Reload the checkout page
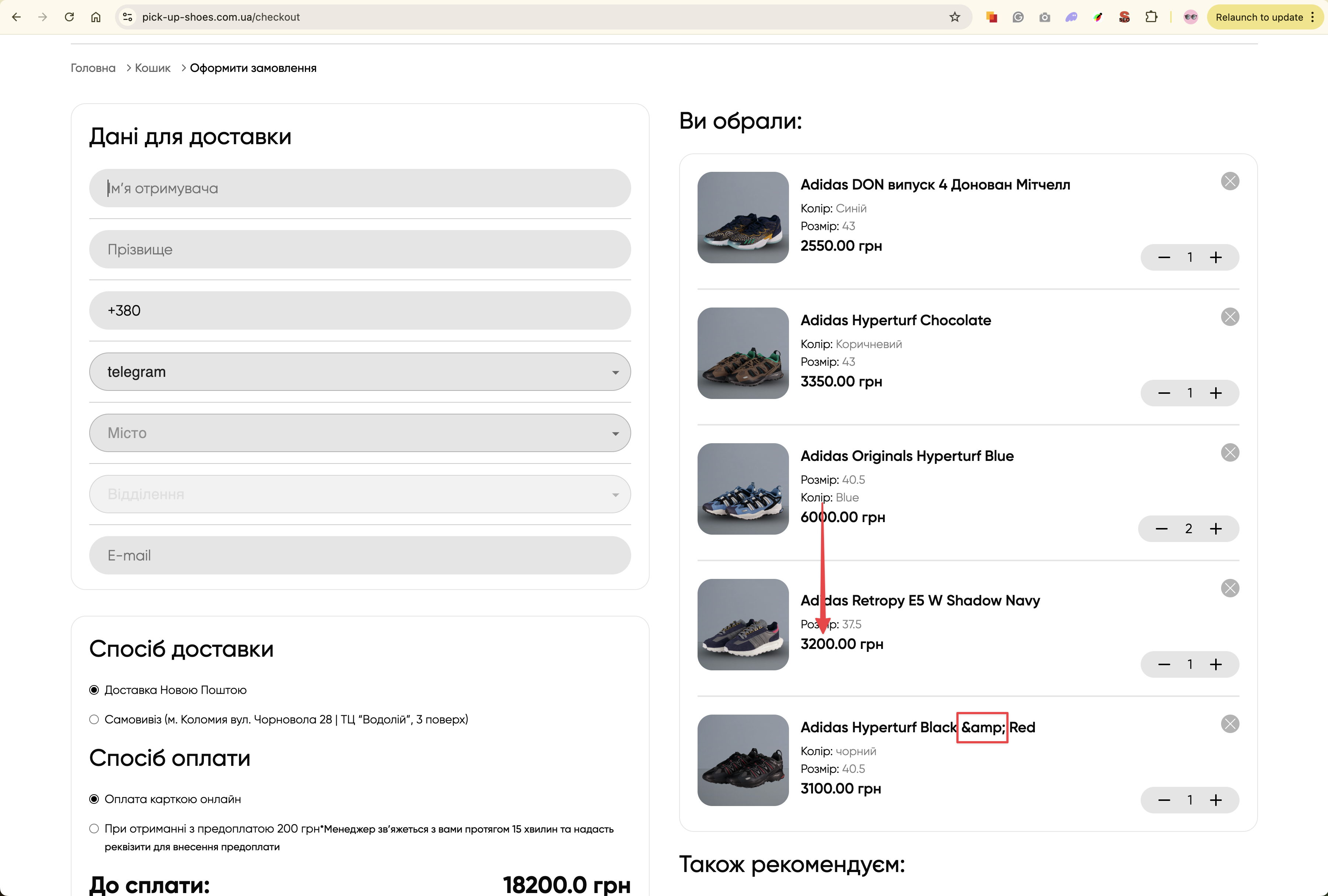The width and height of the screenshot is (1328, 896). click(x=69, y=17)
